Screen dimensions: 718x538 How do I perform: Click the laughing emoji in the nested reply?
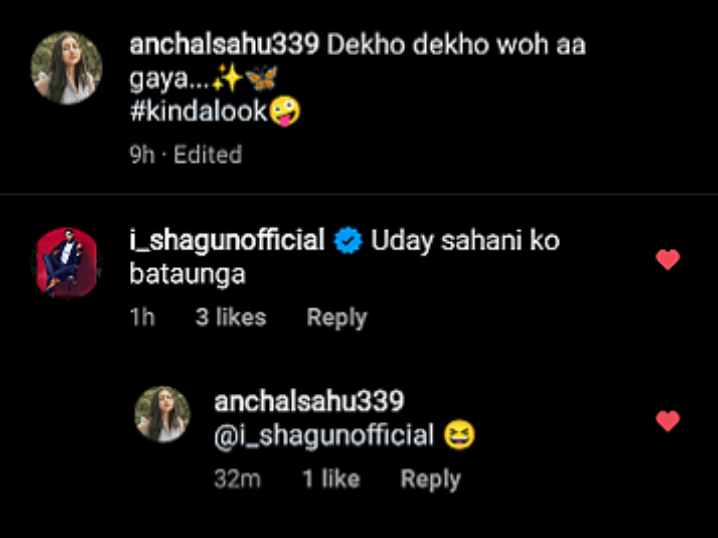tap(459, 435)
